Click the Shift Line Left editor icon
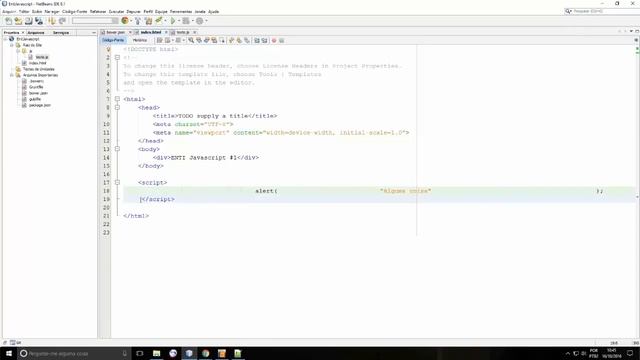The height and width of the screenshot is (360, 640). point(257,40)
